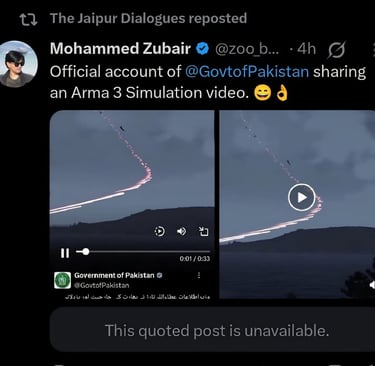The height and width of the screenshot is (366, 375).
Task: Click The Jaipur Dialogues reposted label
Action: [x=149, y=19]
